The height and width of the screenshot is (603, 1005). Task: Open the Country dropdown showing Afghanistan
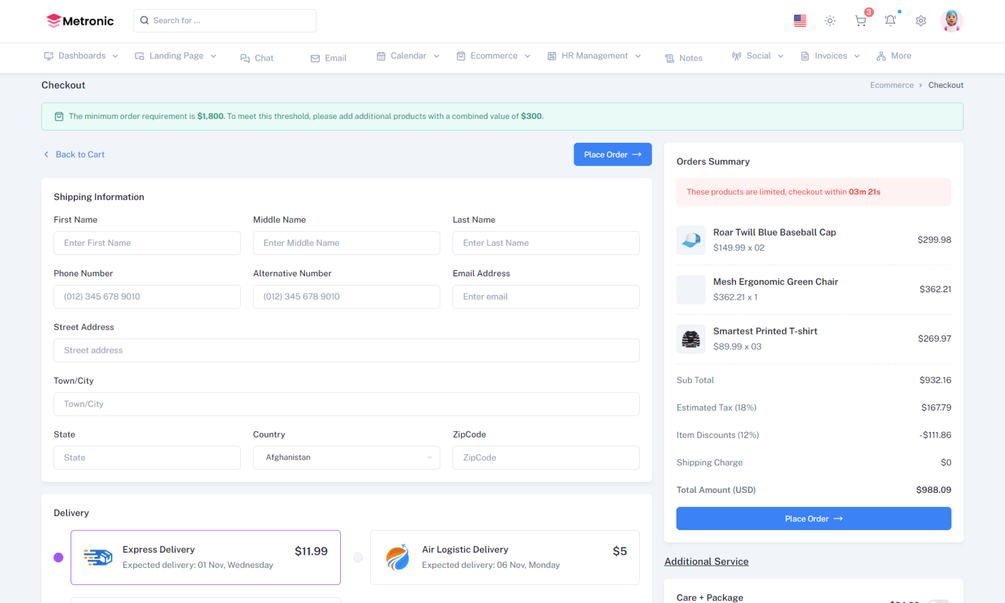pyautogui.click(x=346, y=458)
